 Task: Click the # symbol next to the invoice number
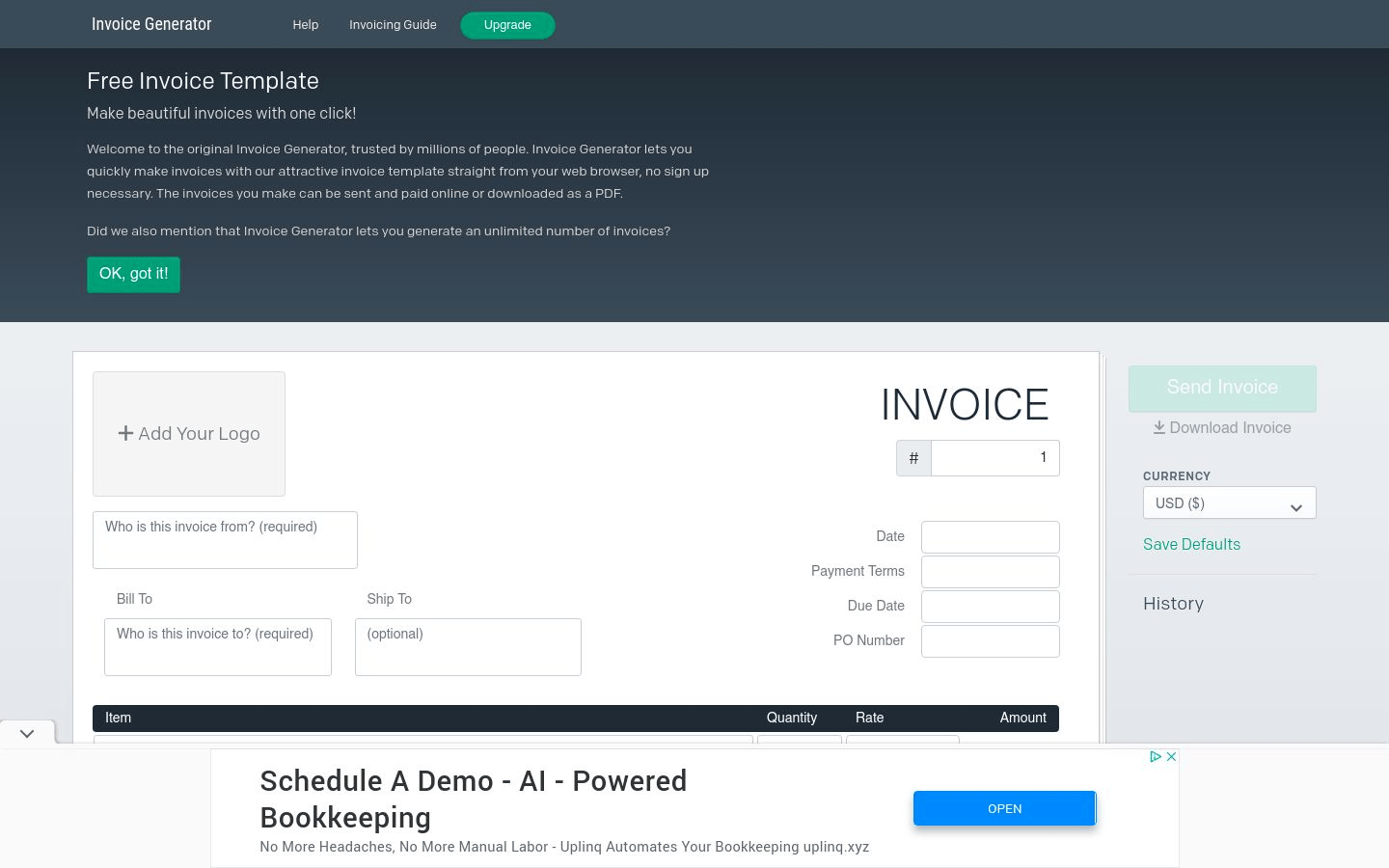[x=913, y=458]
